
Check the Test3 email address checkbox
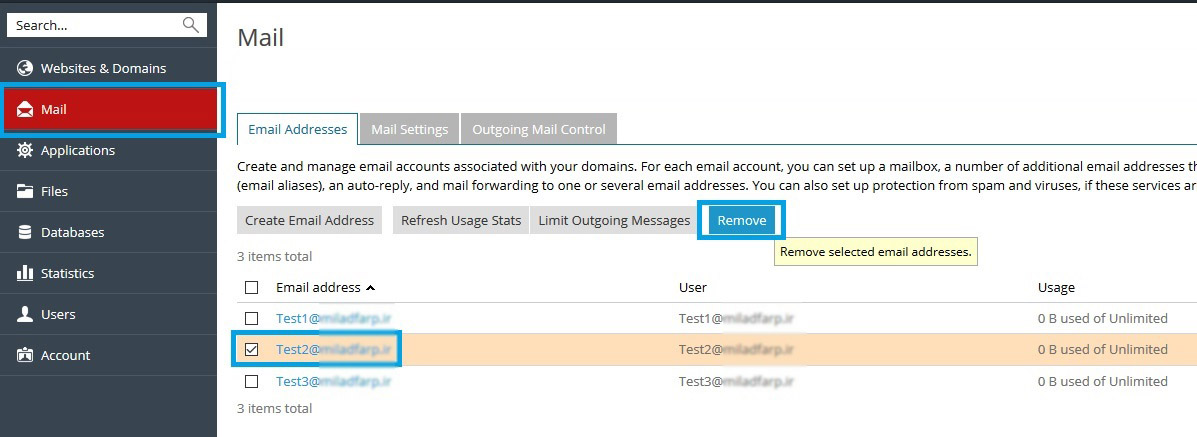[252, 381]
